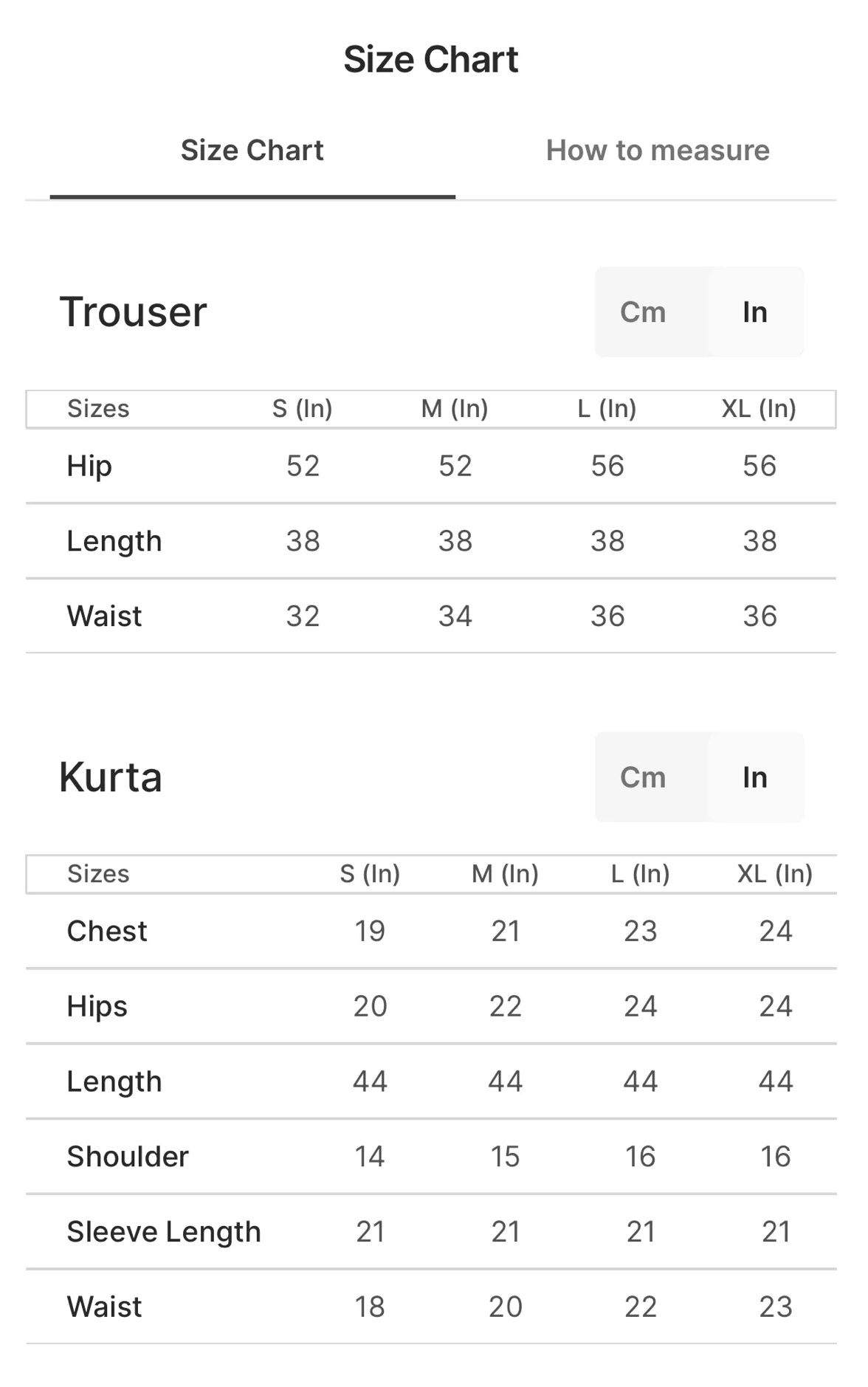Viewport: 868px width, 1387px height.
Task: Select the Trouser Hip row label
Action: pyautogui.click(x=89, y=467)
